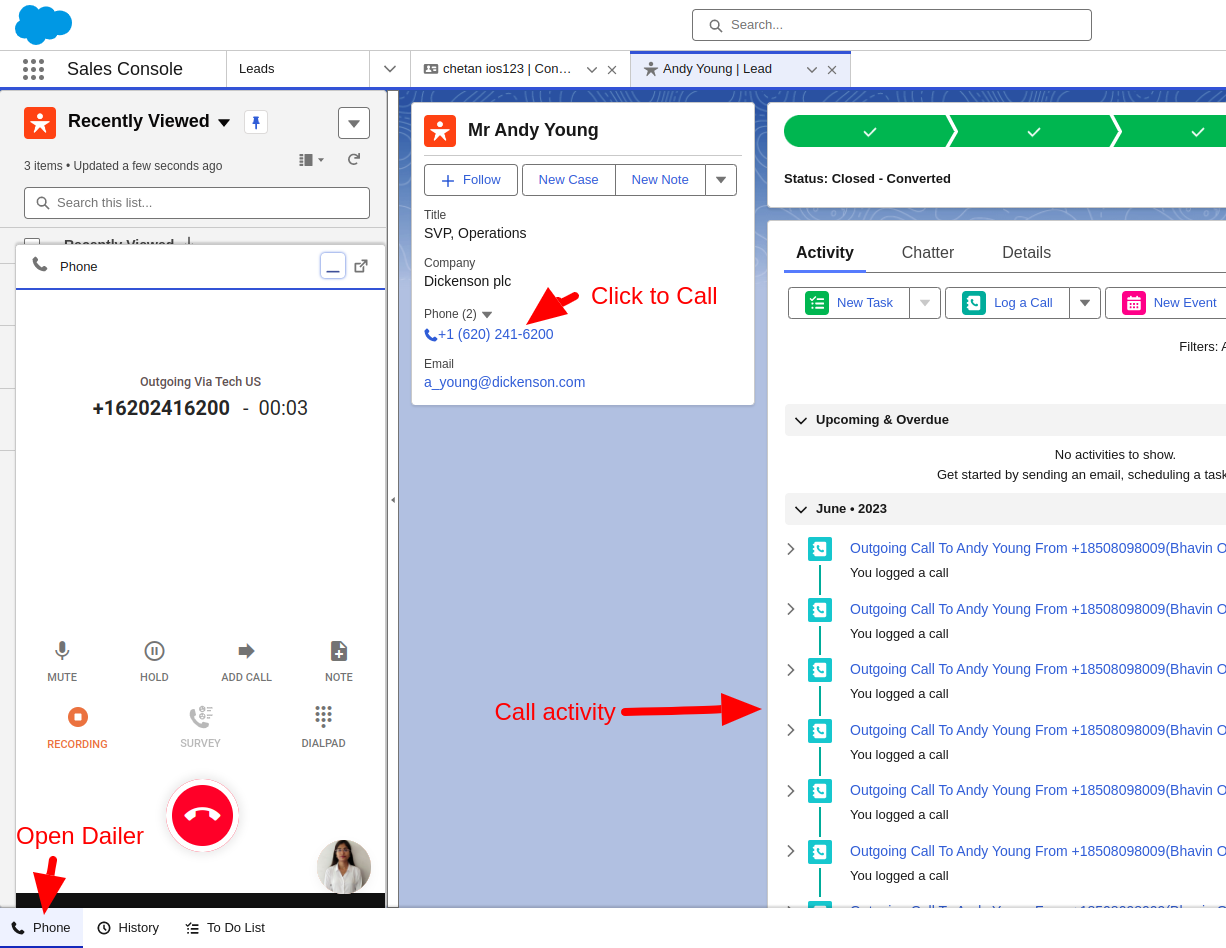Screen dimensions: 1226x948
Task: Click the global Search box
Action: (891, 25)
